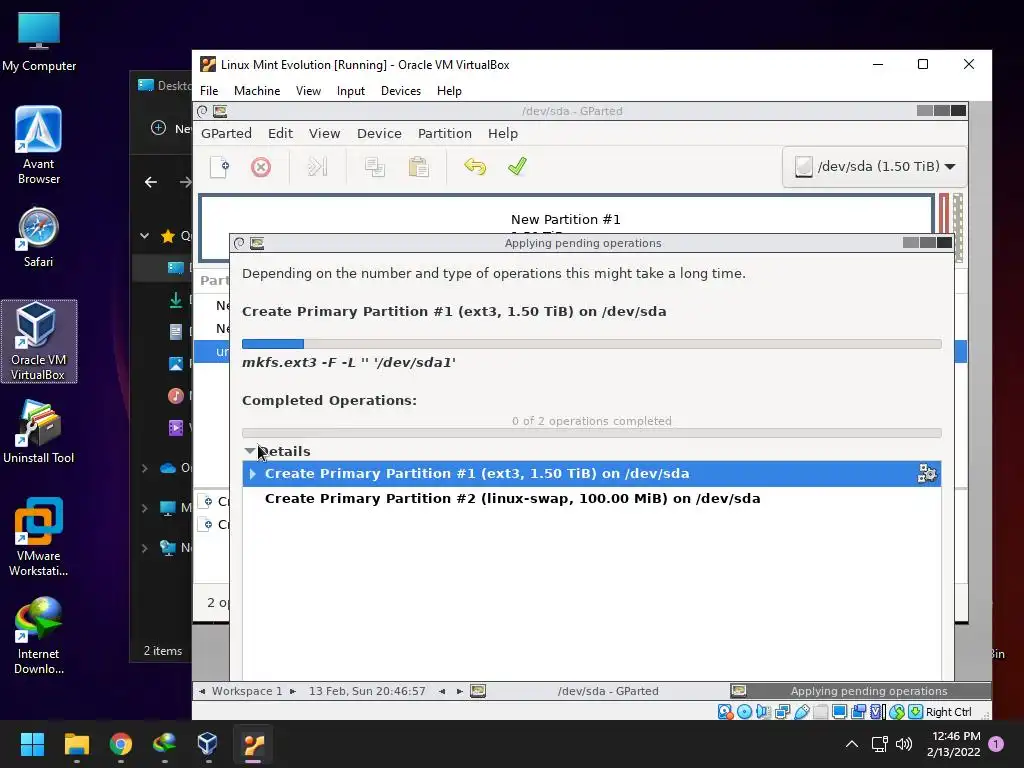Show hidden system tray icons chevron

tap(852, 744)
